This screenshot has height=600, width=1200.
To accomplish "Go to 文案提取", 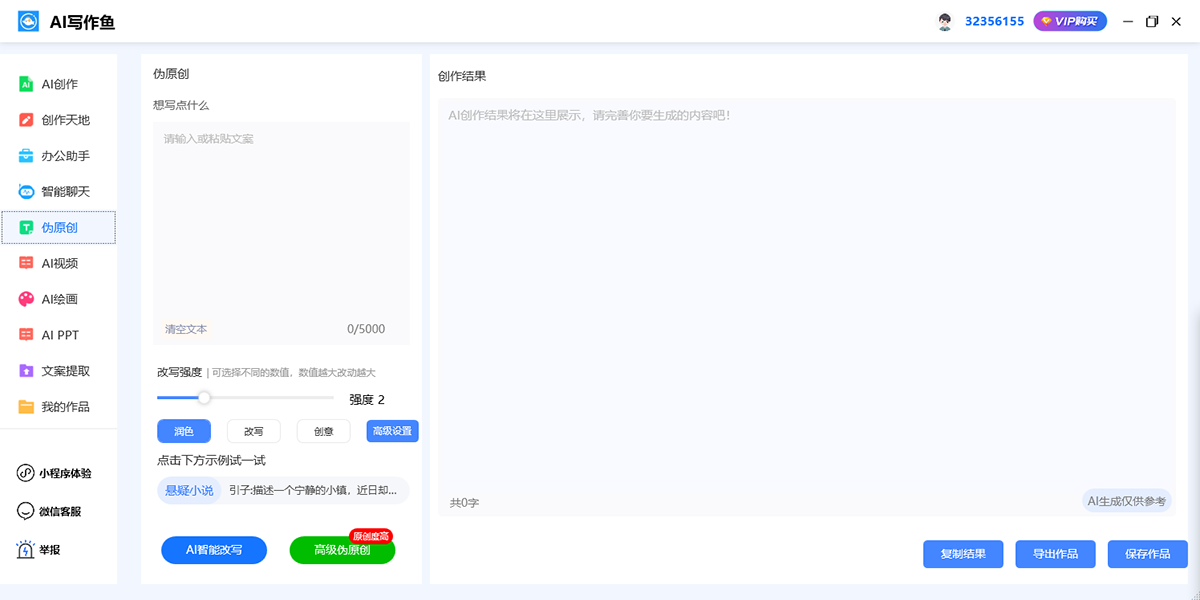I will (59, 371).
